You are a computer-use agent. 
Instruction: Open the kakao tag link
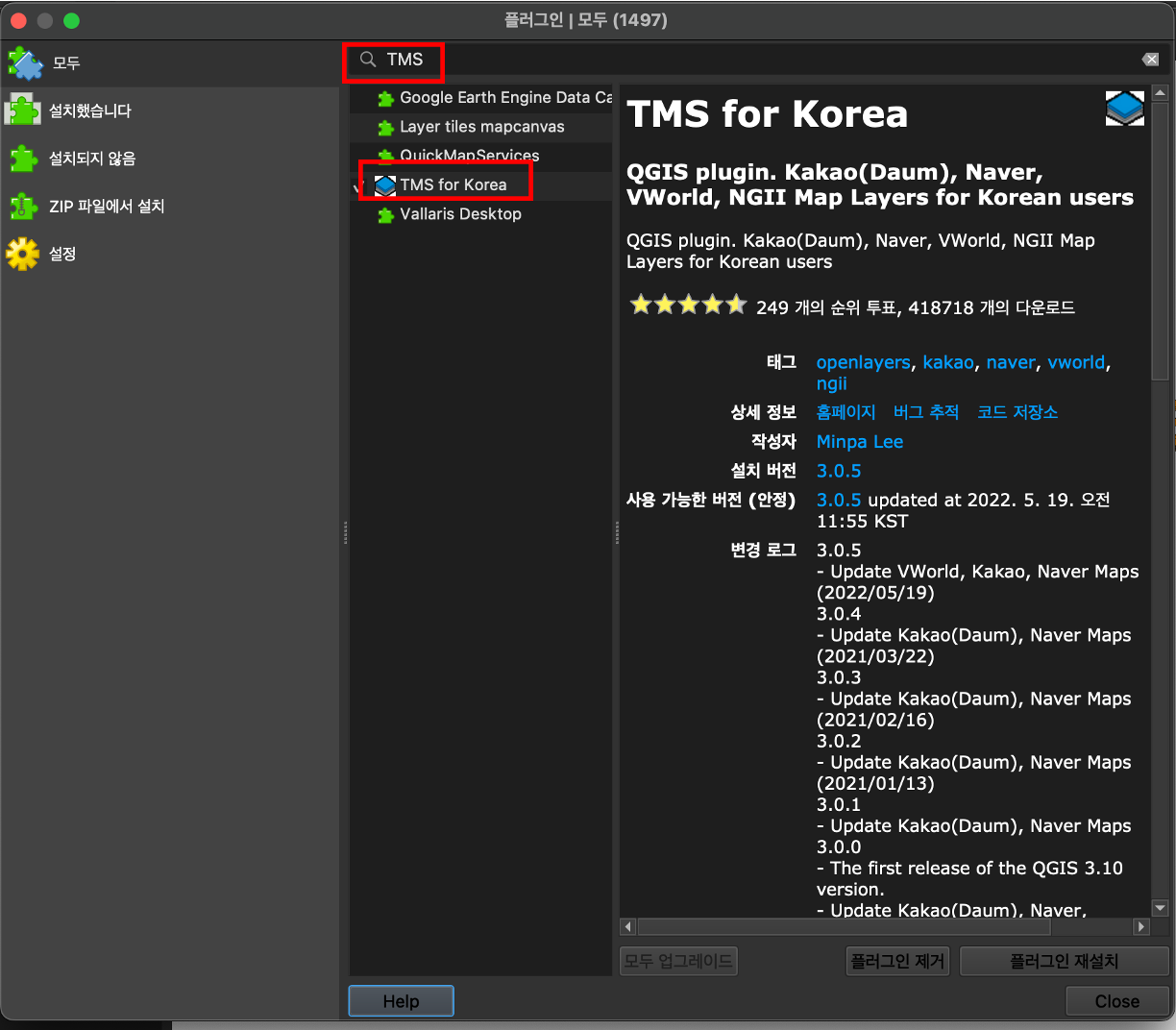[948, 362]
